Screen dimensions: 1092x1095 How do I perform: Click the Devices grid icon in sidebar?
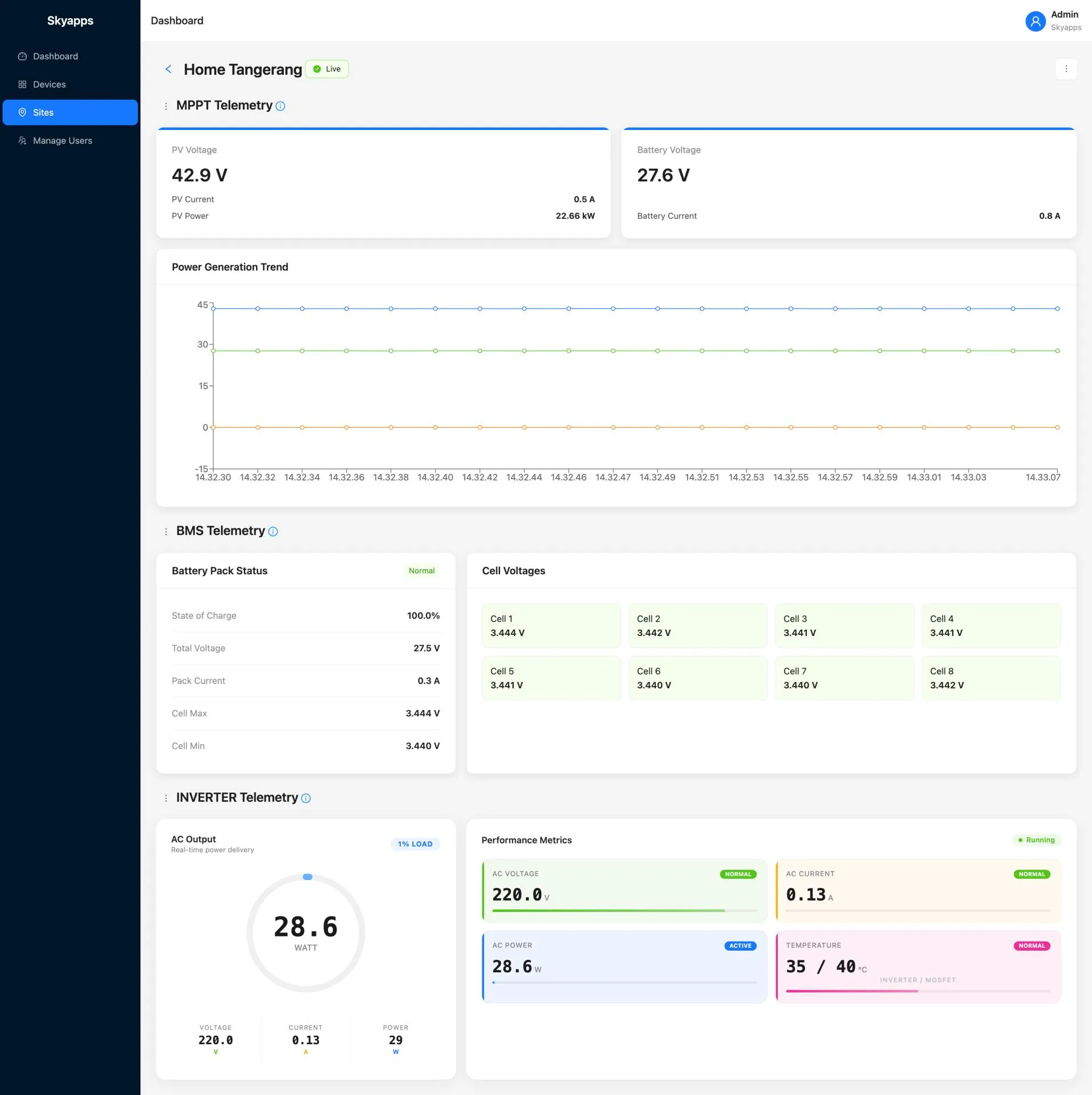click(x=22, y=84)
